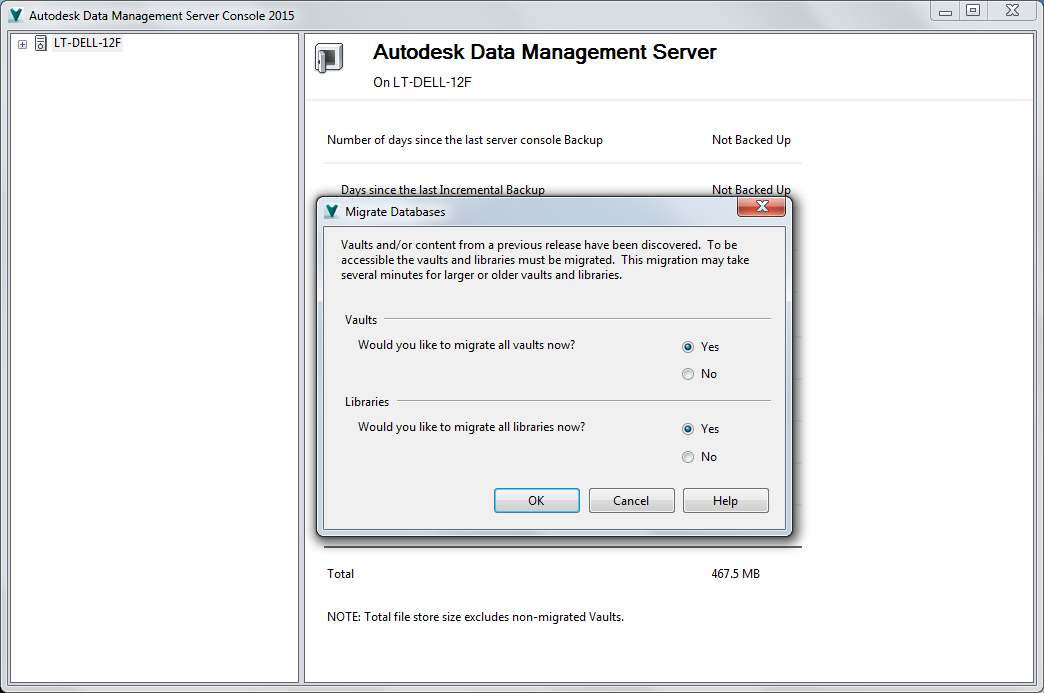Expand the LT-DELL-12F server tree node

click(22, 44)
